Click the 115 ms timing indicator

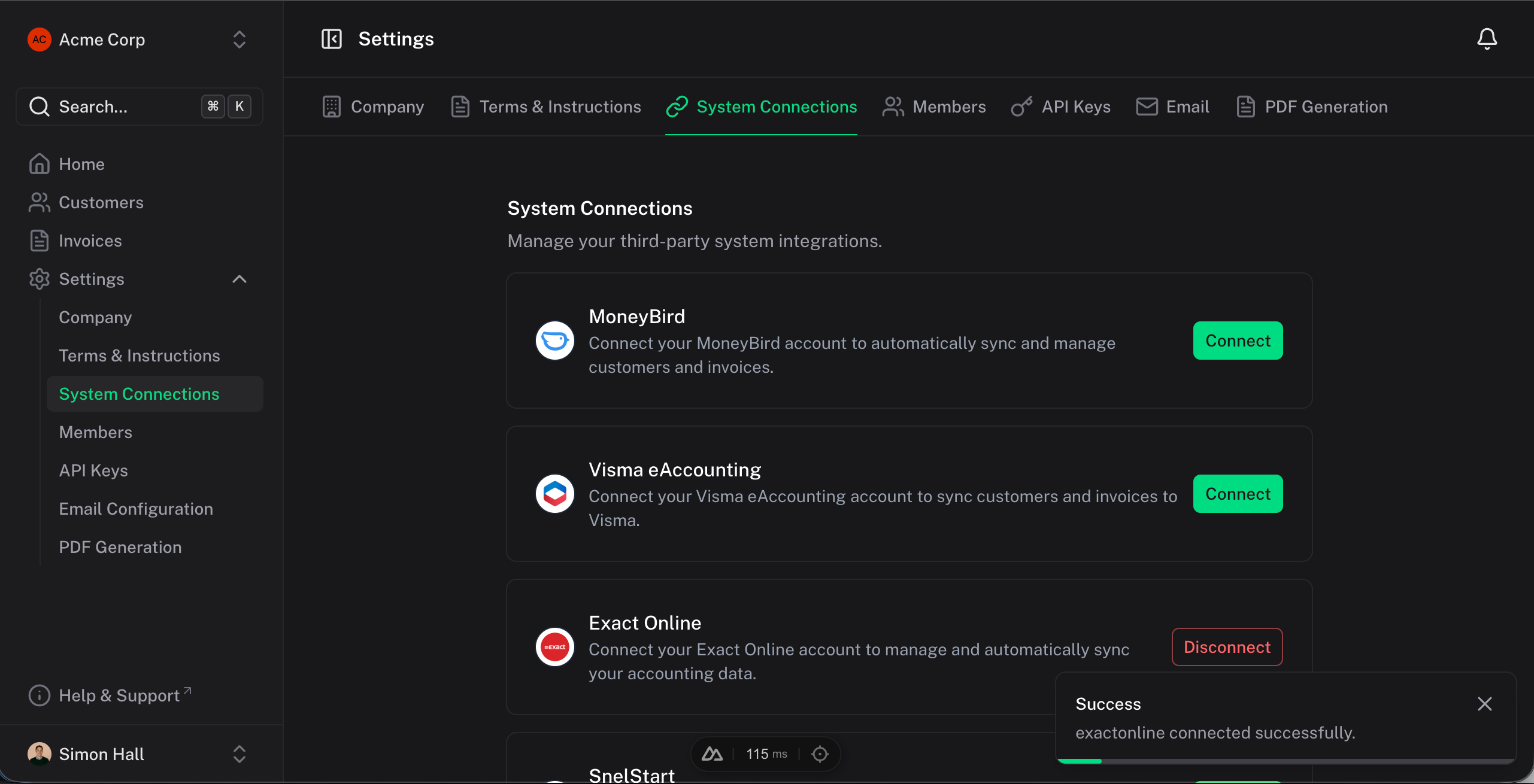coord(766,754)
